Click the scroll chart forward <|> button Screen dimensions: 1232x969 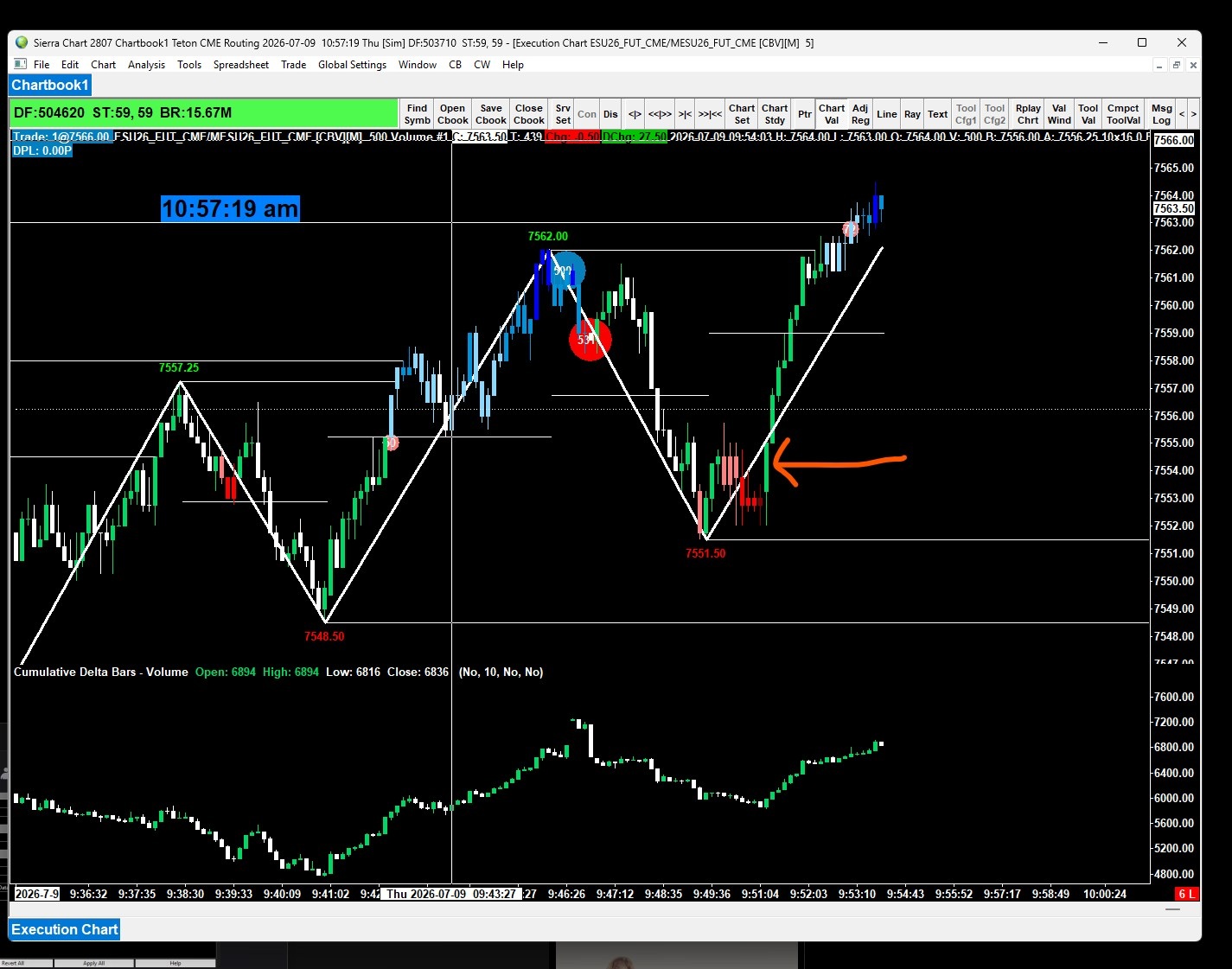tap(635, 114)
